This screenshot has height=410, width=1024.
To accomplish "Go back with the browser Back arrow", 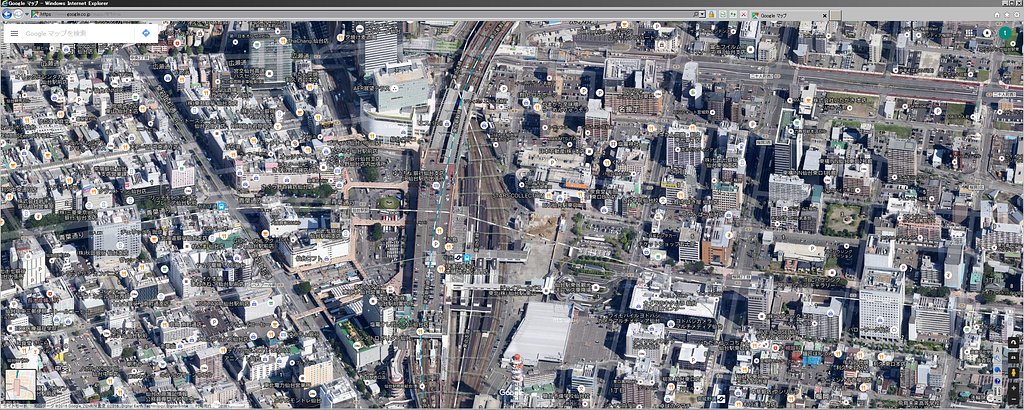I will (7, 14).
